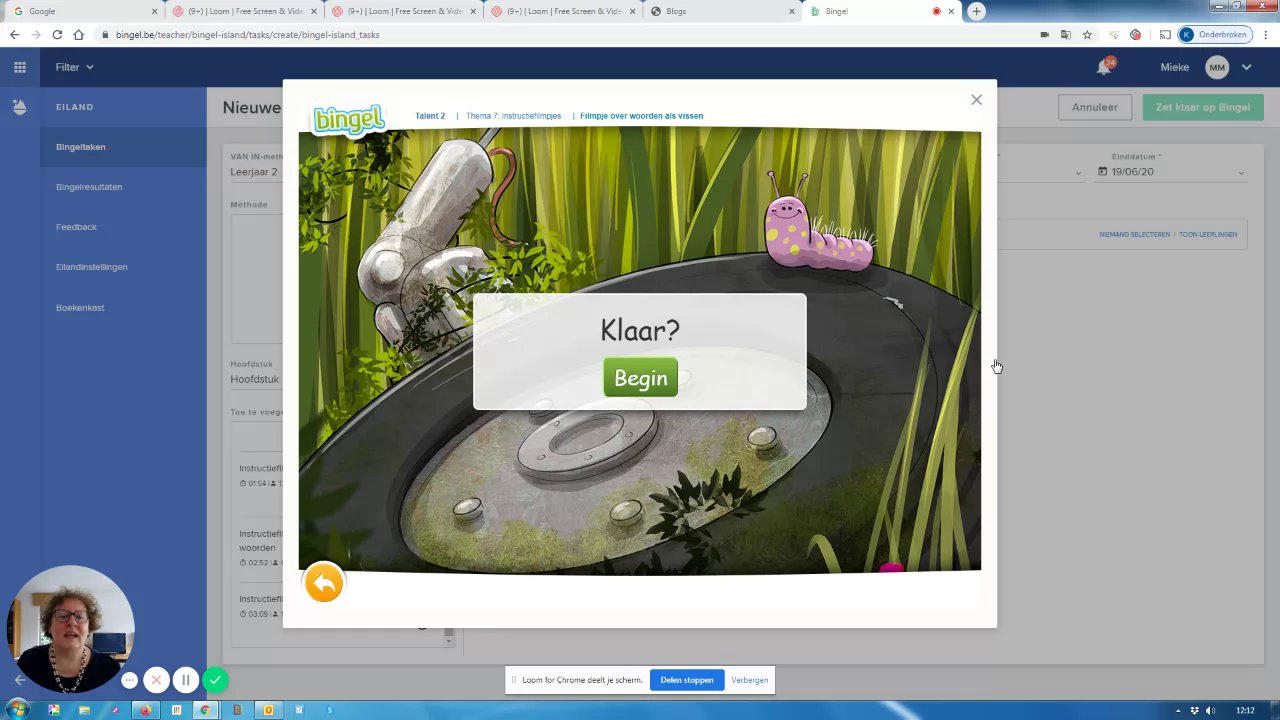The image size is (1280, 720).
Task: Click the cast media icon
Action: coord(1165,34)
